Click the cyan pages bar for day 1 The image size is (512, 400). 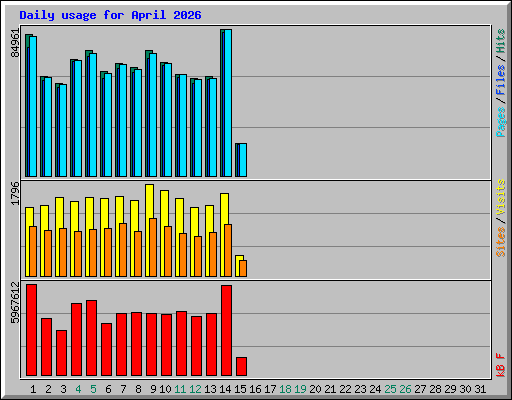pos(33,106)
